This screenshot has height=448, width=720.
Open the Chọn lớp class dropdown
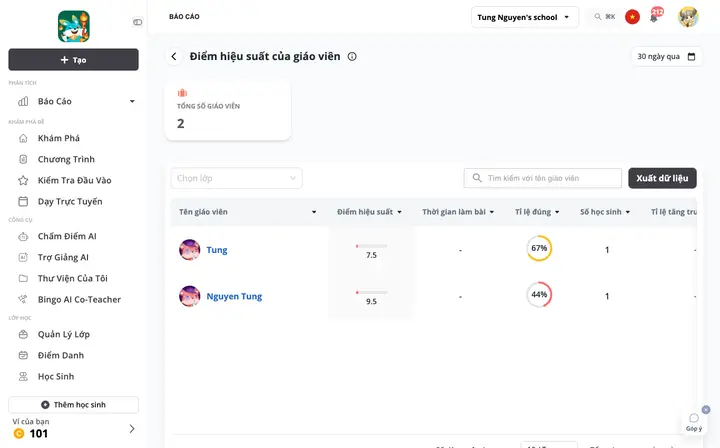tap(236, 178)
